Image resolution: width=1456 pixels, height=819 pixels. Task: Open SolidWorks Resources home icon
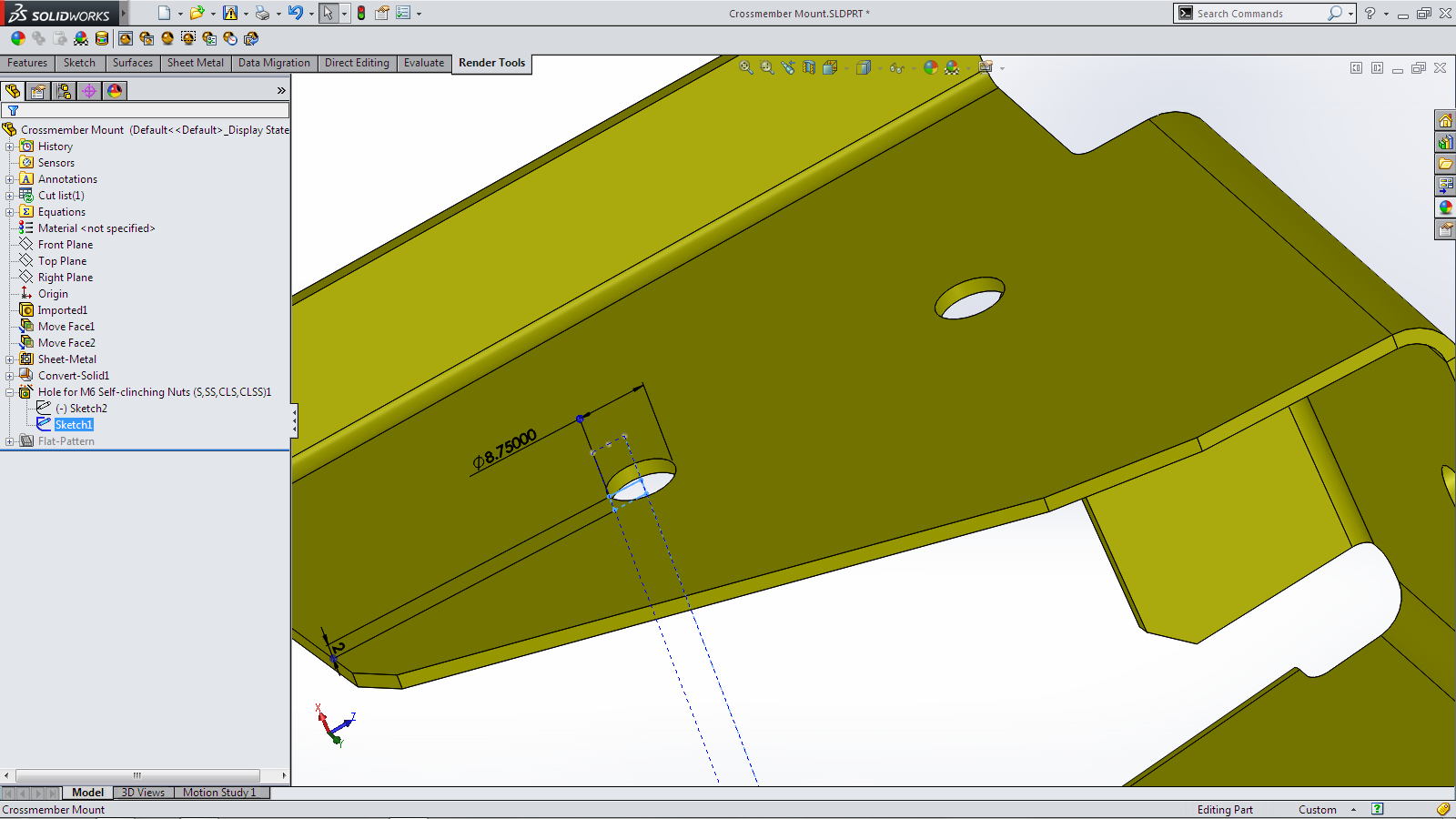(1445, 121)
